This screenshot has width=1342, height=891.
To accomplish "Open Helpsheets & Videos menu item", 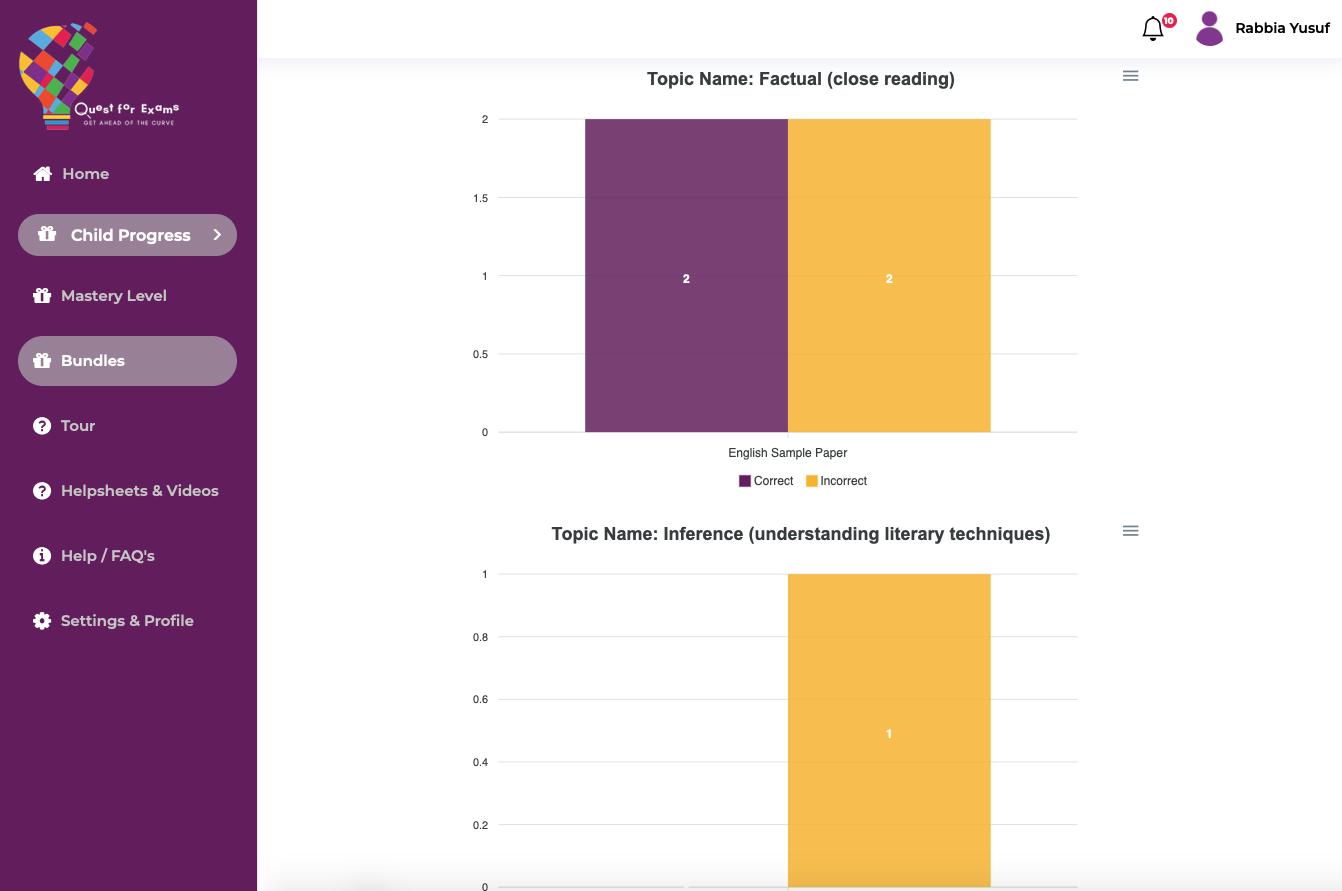I will click(x=139, y=491).
